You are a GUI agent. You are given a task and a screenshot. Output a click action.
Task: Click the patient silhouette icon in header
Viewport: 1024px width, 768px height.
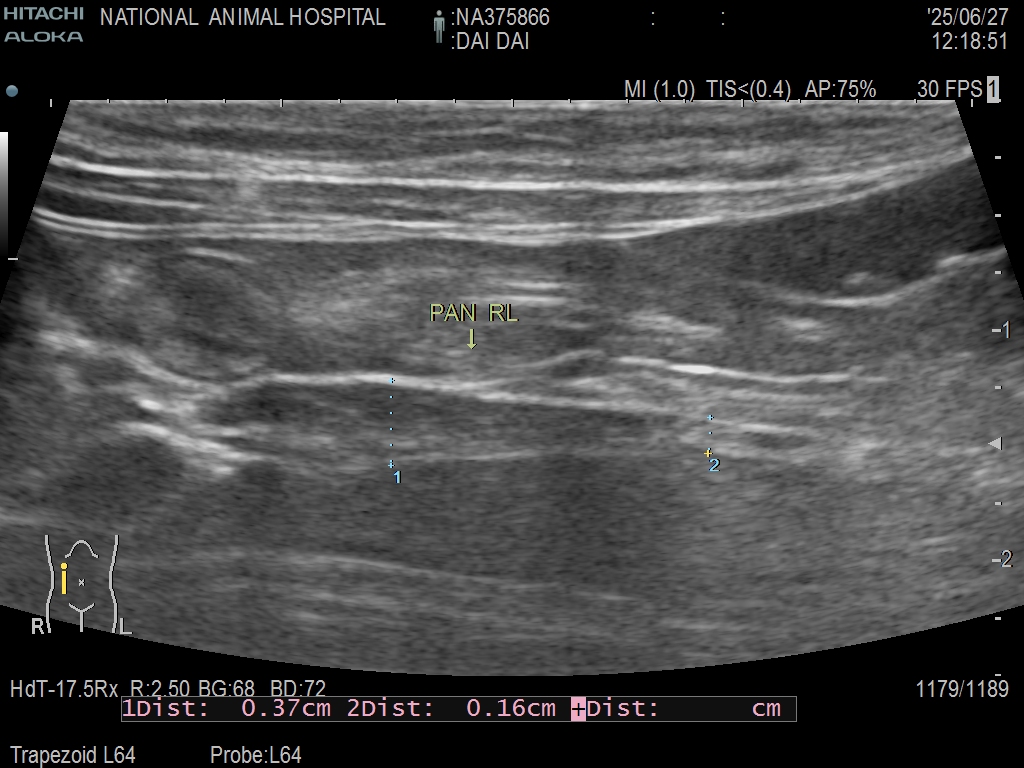click(x=438, y=27)
